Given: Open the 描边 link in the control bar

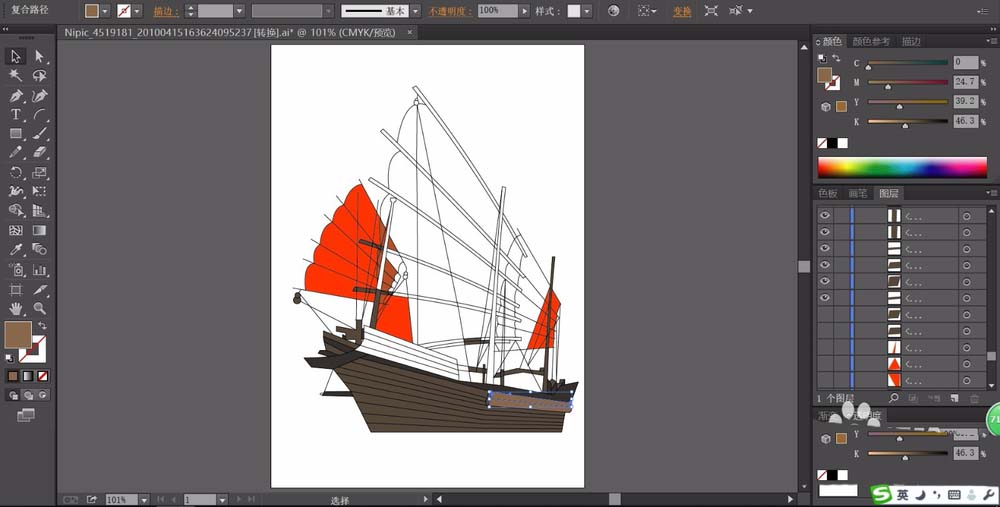Looking at the screenshot, I should point(165,11).
